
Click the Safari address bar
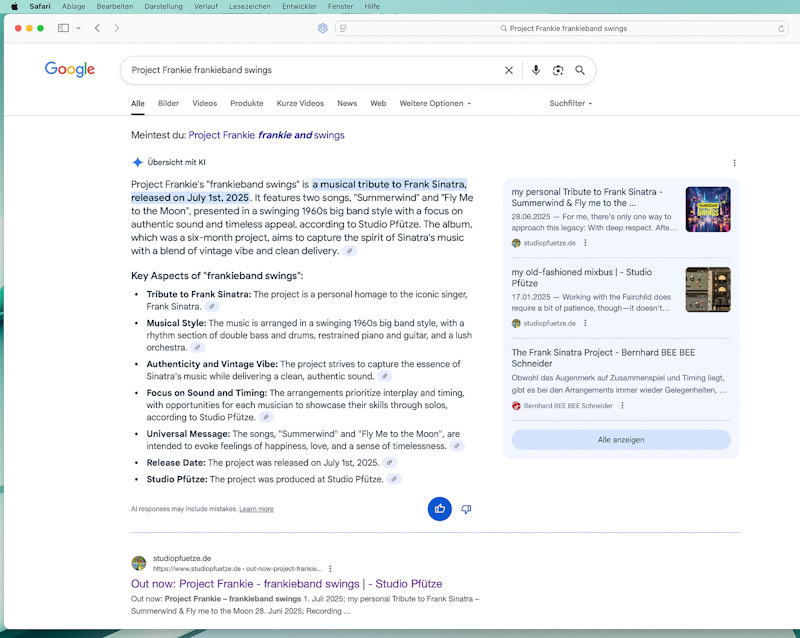point(561,29)
